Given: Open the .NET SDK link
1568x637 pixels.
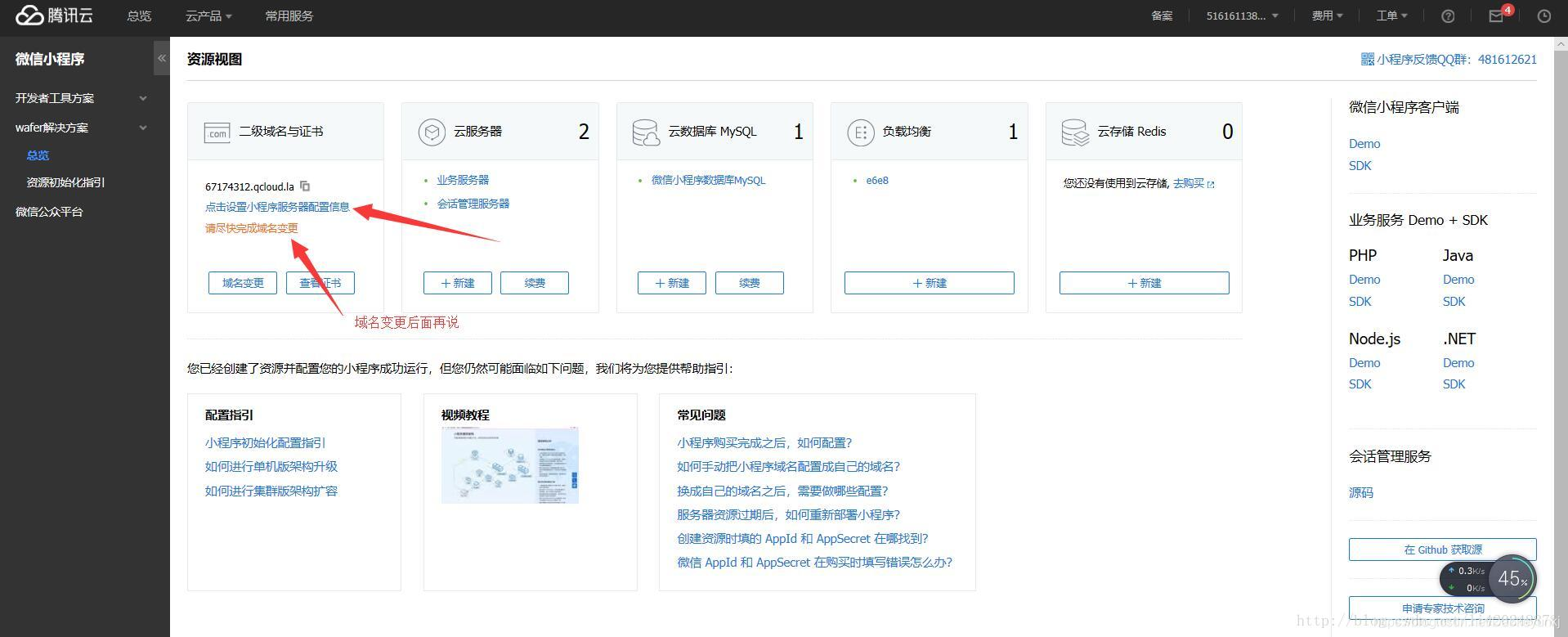Looking at the screenshot, I should (1454, 384).
